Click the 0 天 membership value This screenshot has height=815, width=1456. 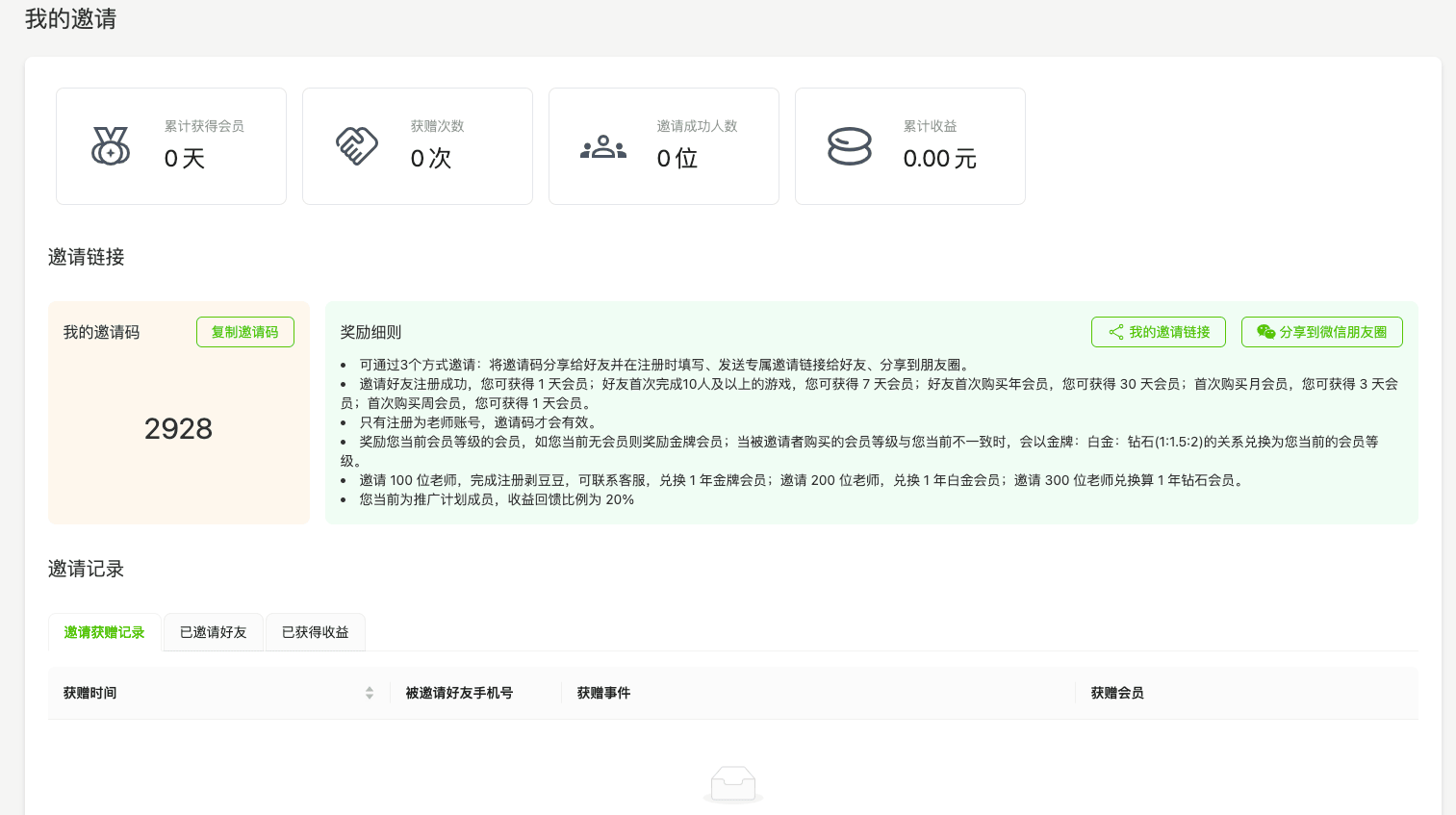click(x=185, y=159)
